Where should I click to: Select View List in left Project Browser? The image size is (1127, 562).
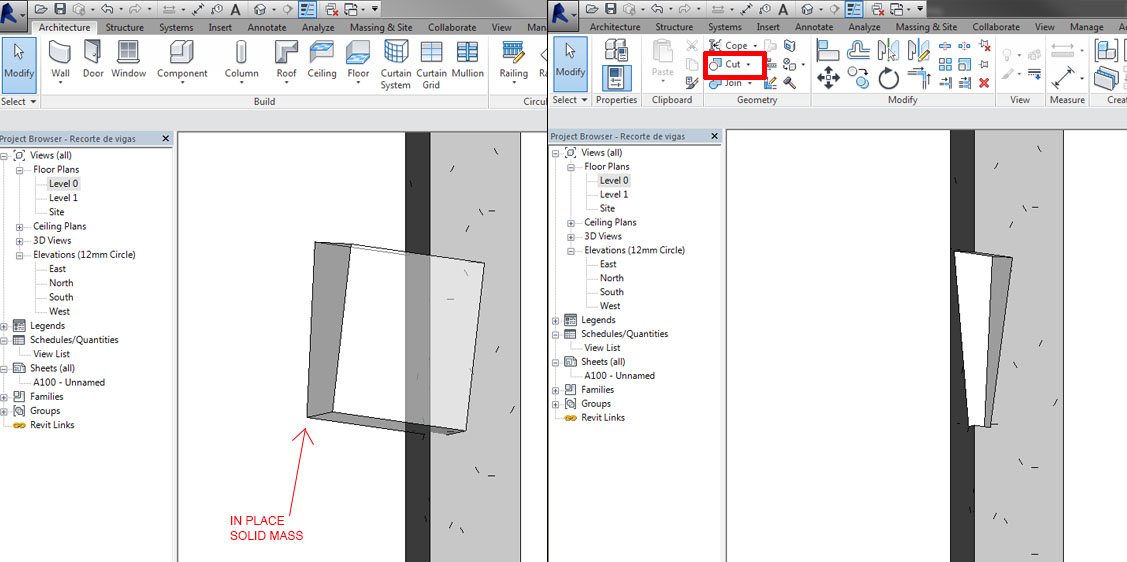52,354
